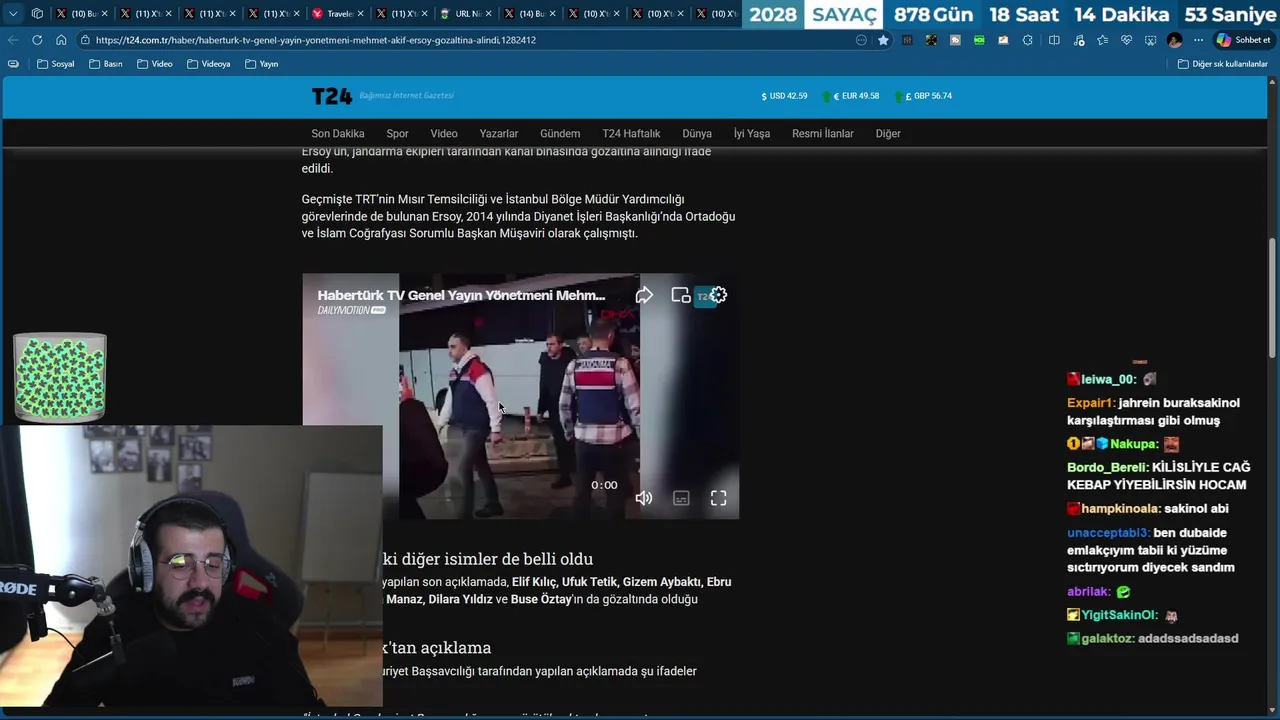The height and width of the screenshot is (720, 1280).
Task: Click the green extension icon in toolbar
Action: 979,40
